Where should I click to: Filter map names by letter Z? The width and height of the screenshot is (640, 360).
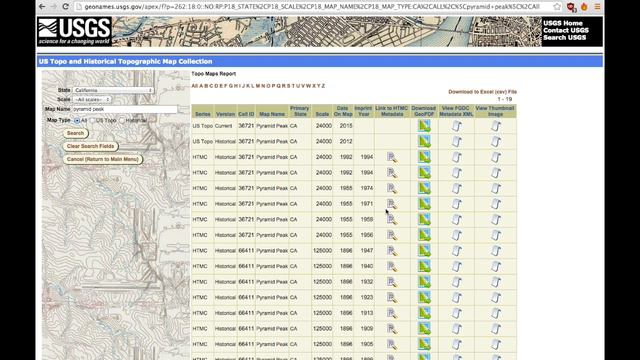(323, 86)
